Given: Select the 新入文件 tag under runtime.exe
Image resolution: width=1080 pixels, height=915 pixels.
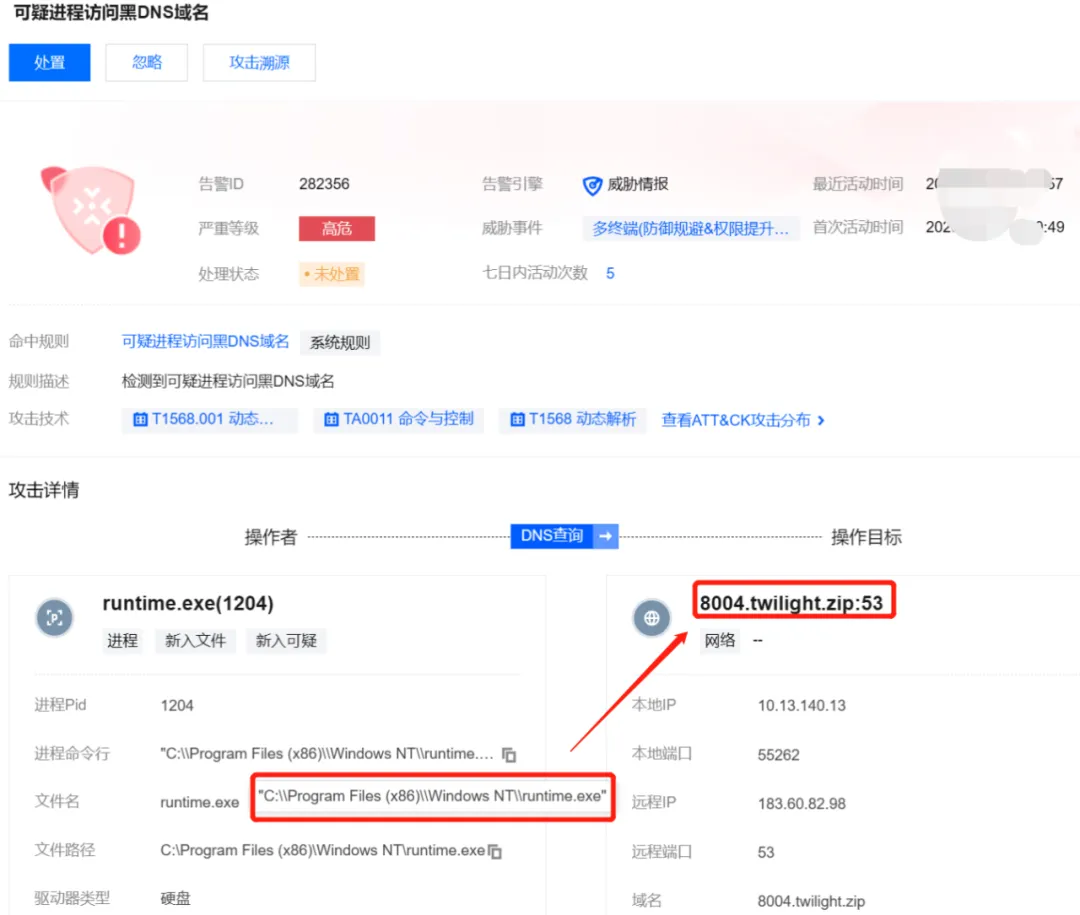Looking at the screenshot, I should [x=195, y=641].
